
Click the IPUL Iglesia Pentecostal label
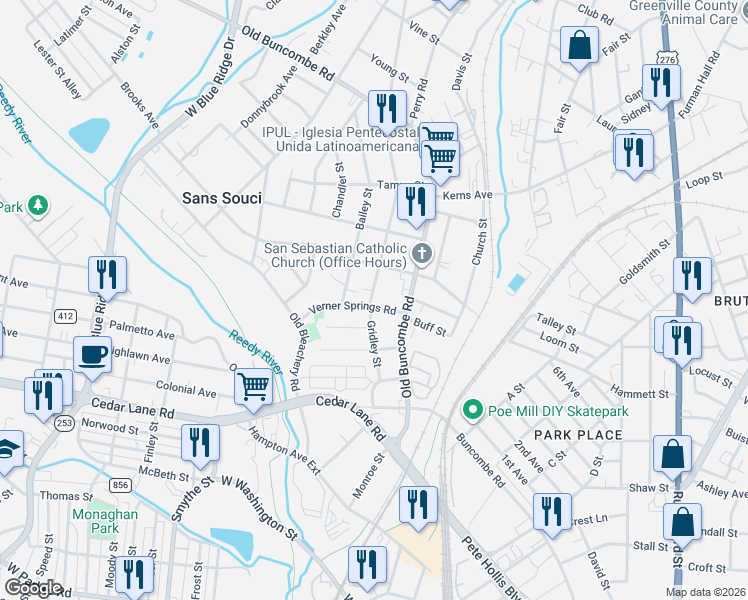pyautogui.click(x=340, y=139)
